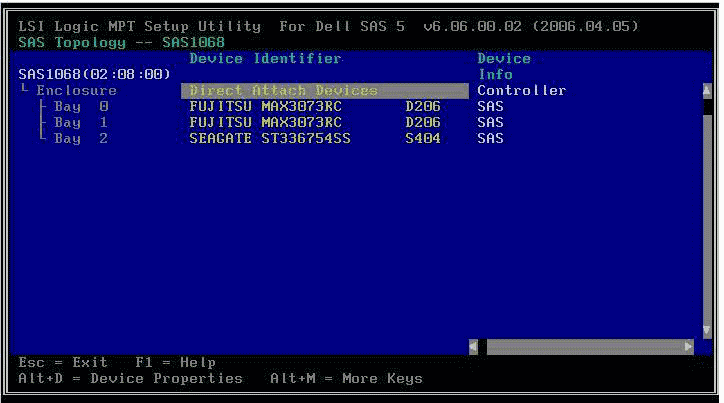Image resolution: width=724 pixels, height=403 pixels.
Task: Click the vertical scrollbar down arrow
Action: click(x=707, y=331)
